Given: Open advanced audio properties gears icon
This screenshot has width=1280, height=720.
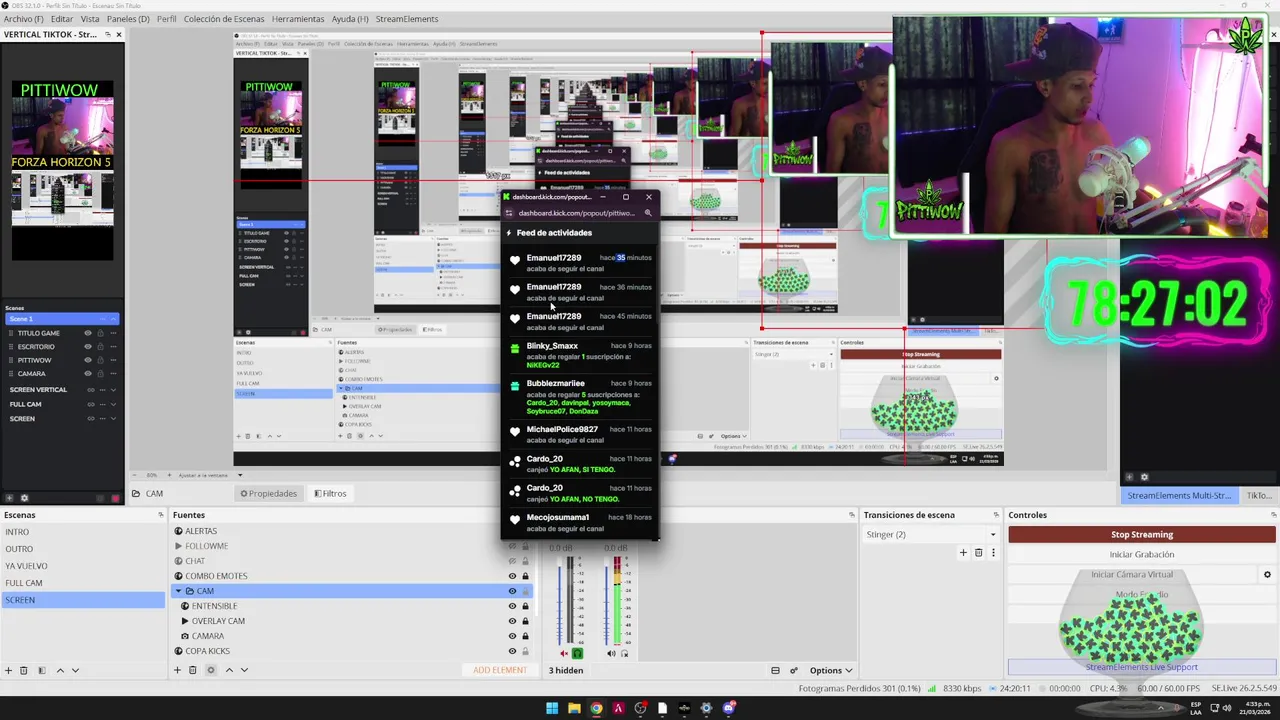Looking at the screenshot, I should (x=794, y=670).
